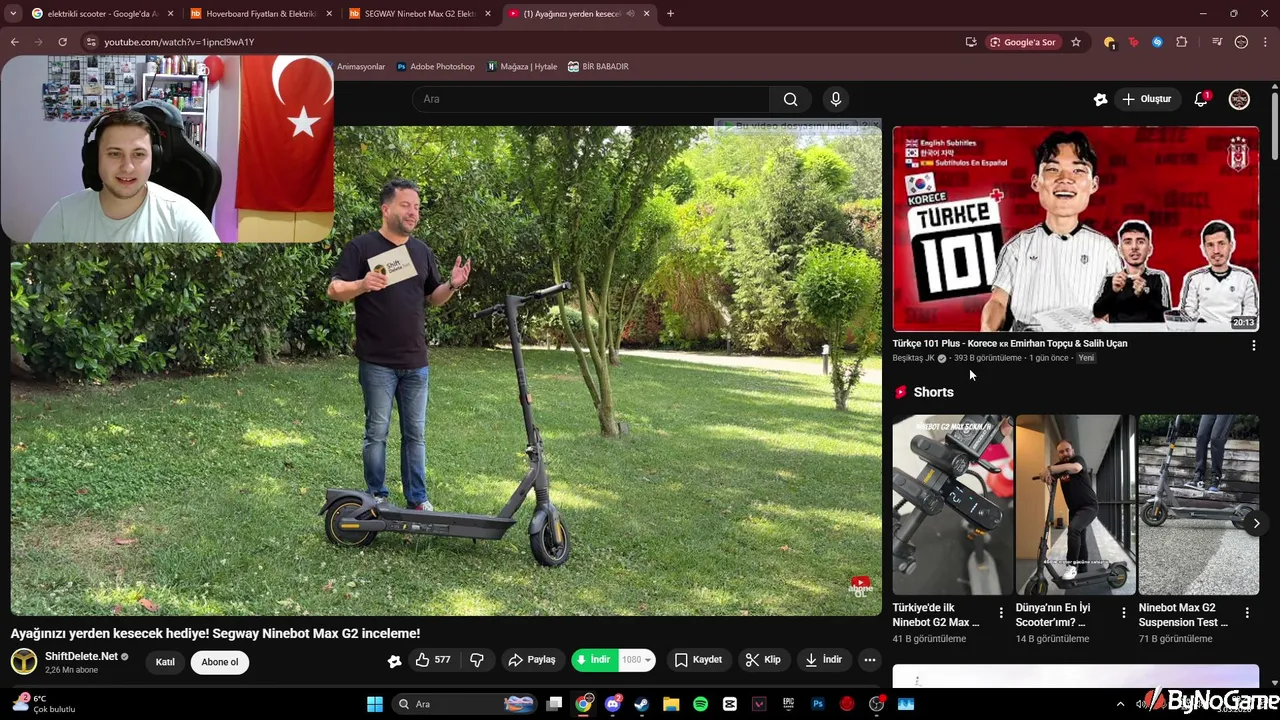Image resolution: width=1280 pixels, height=720 pixels.
Task: Click the red Tp extension icon
Action: (x=1133, y=42)
